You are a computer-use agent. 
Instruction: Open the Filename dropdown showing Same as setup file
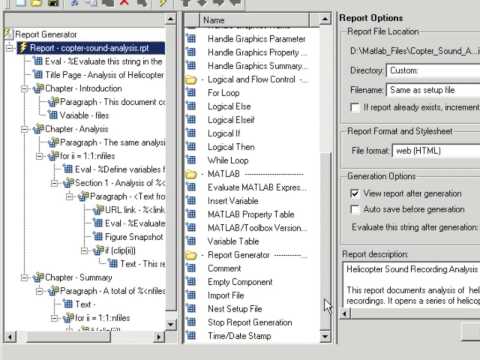[433, 90]
